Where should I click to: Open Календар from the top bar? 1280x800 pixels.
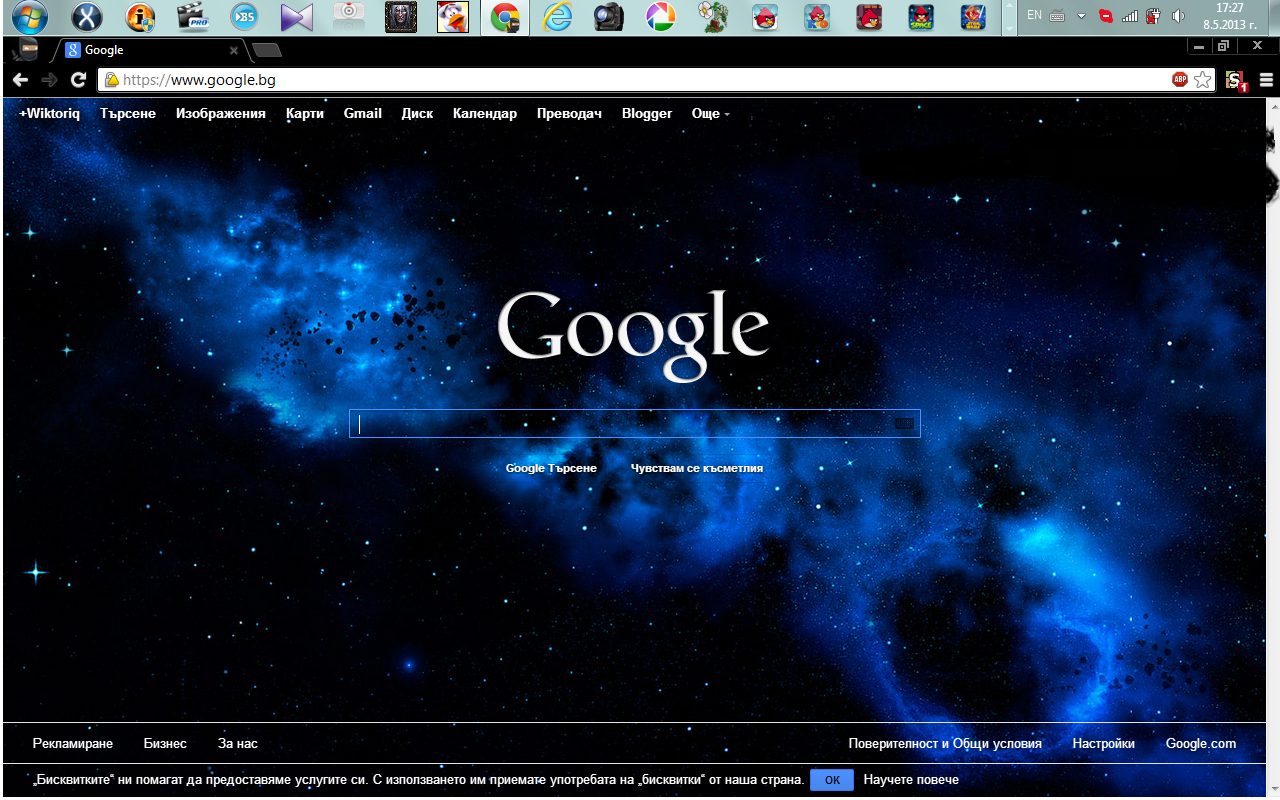click(485, 114)
